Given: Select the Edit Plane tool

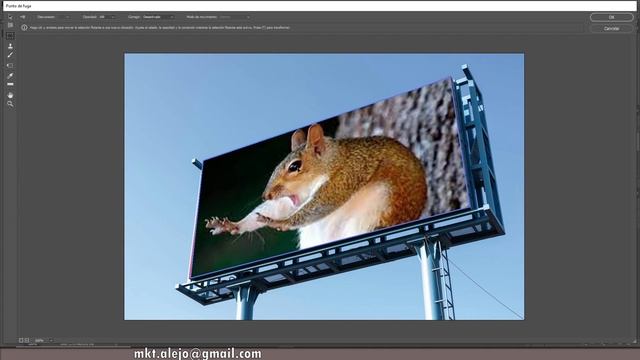Looking at the screenshot, I should [10, 17].
